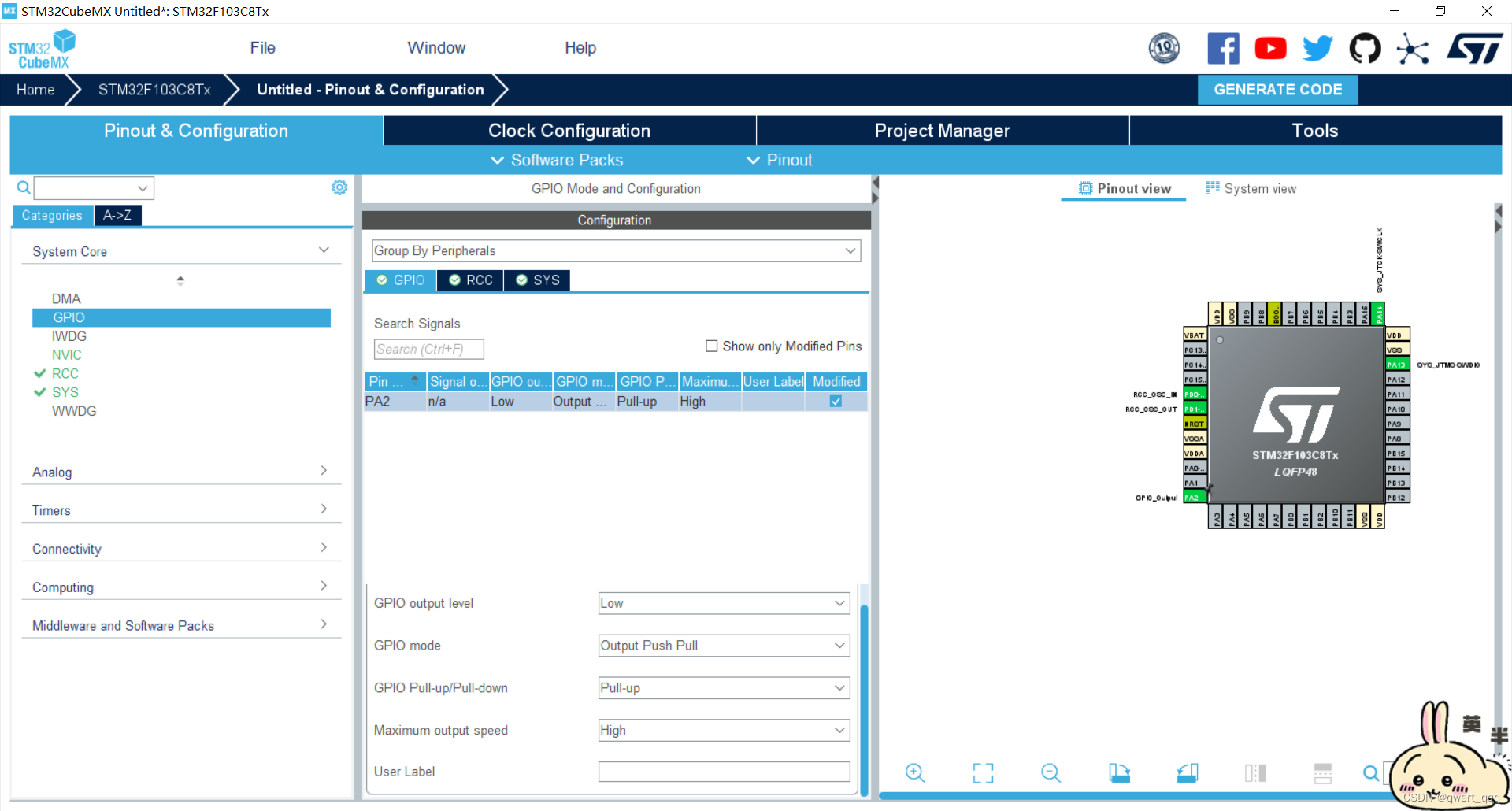
Task: Select NVIC in System Core list
Action: tap(67, 355)
